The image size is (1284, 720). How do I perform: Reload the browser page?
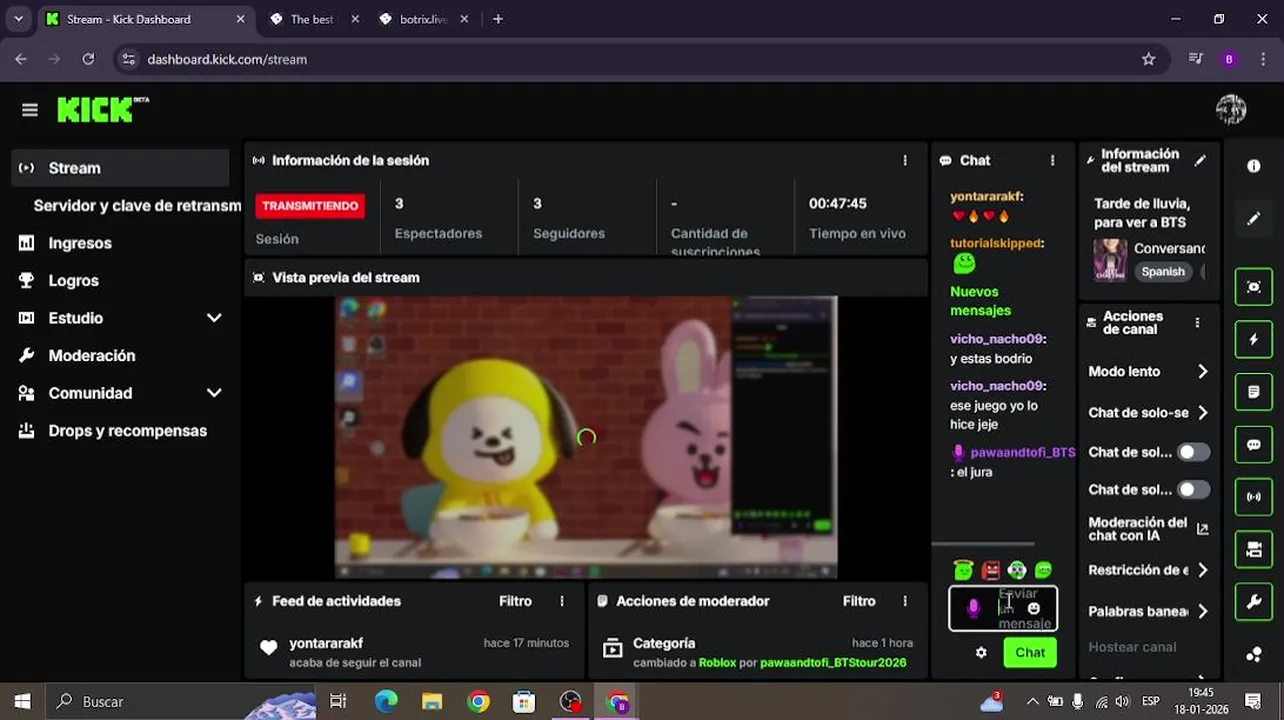point(88,59)
